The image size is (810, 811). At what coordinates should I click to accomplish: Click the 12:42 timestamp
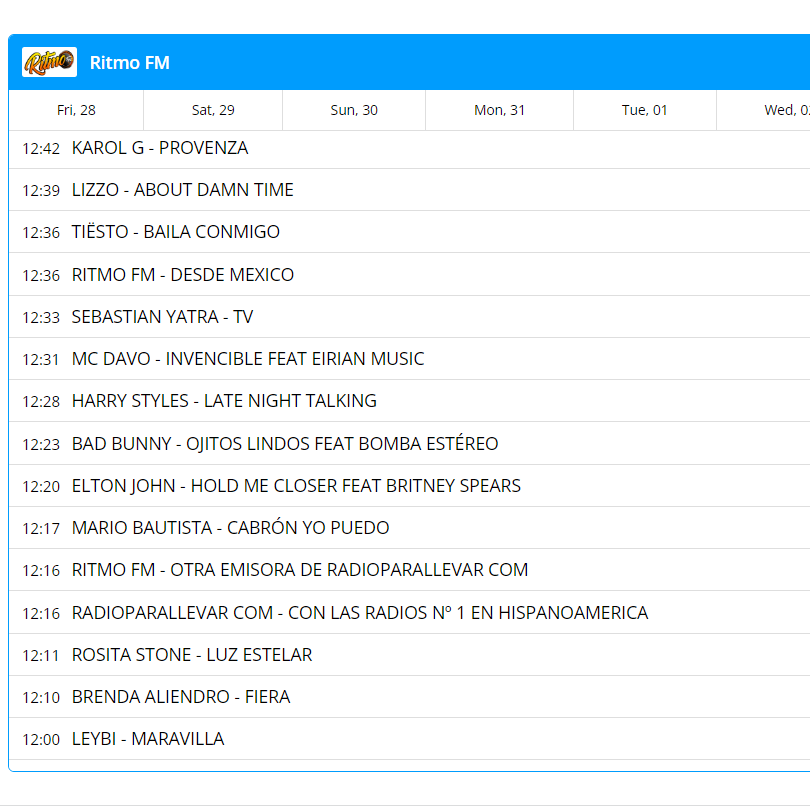41,149
